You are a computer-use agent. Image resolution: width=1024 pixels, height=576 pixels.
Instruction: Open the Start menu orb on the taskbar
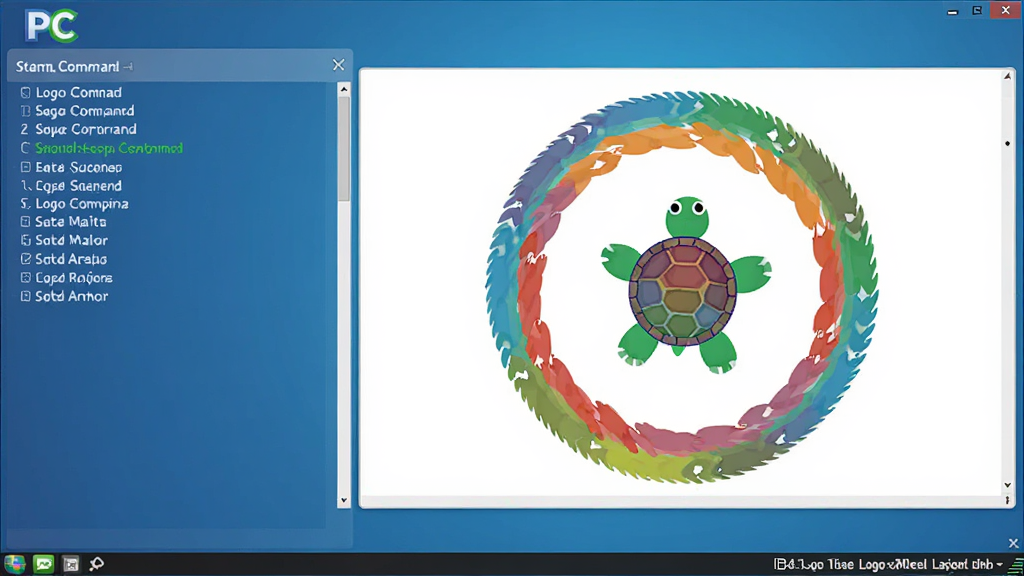point(14,564)
